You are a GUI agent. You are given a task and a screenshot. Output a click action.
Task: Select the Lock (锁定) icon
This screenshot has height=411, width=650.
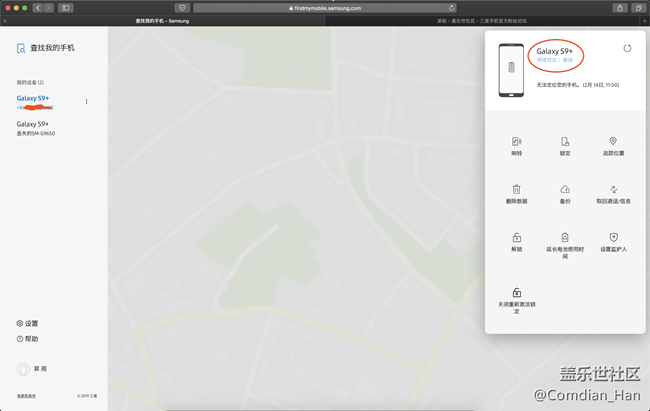tap(565, 142)
